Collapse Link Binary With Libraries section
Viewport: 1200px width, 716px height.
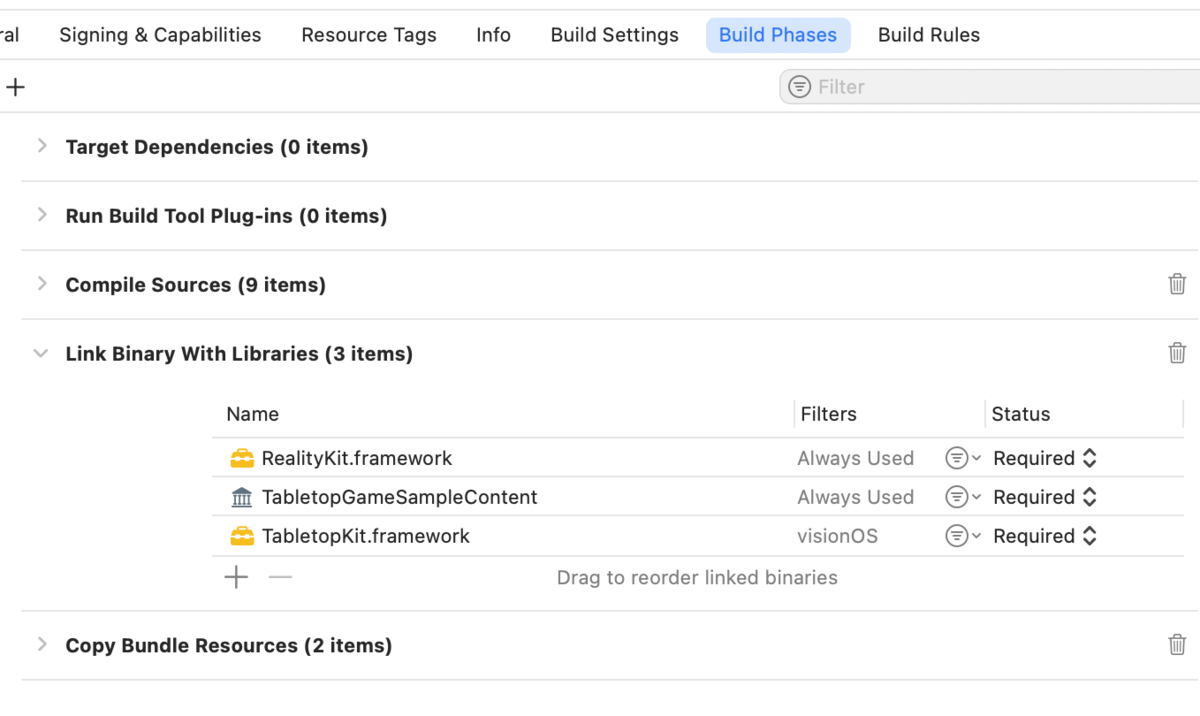click(41, 353)
